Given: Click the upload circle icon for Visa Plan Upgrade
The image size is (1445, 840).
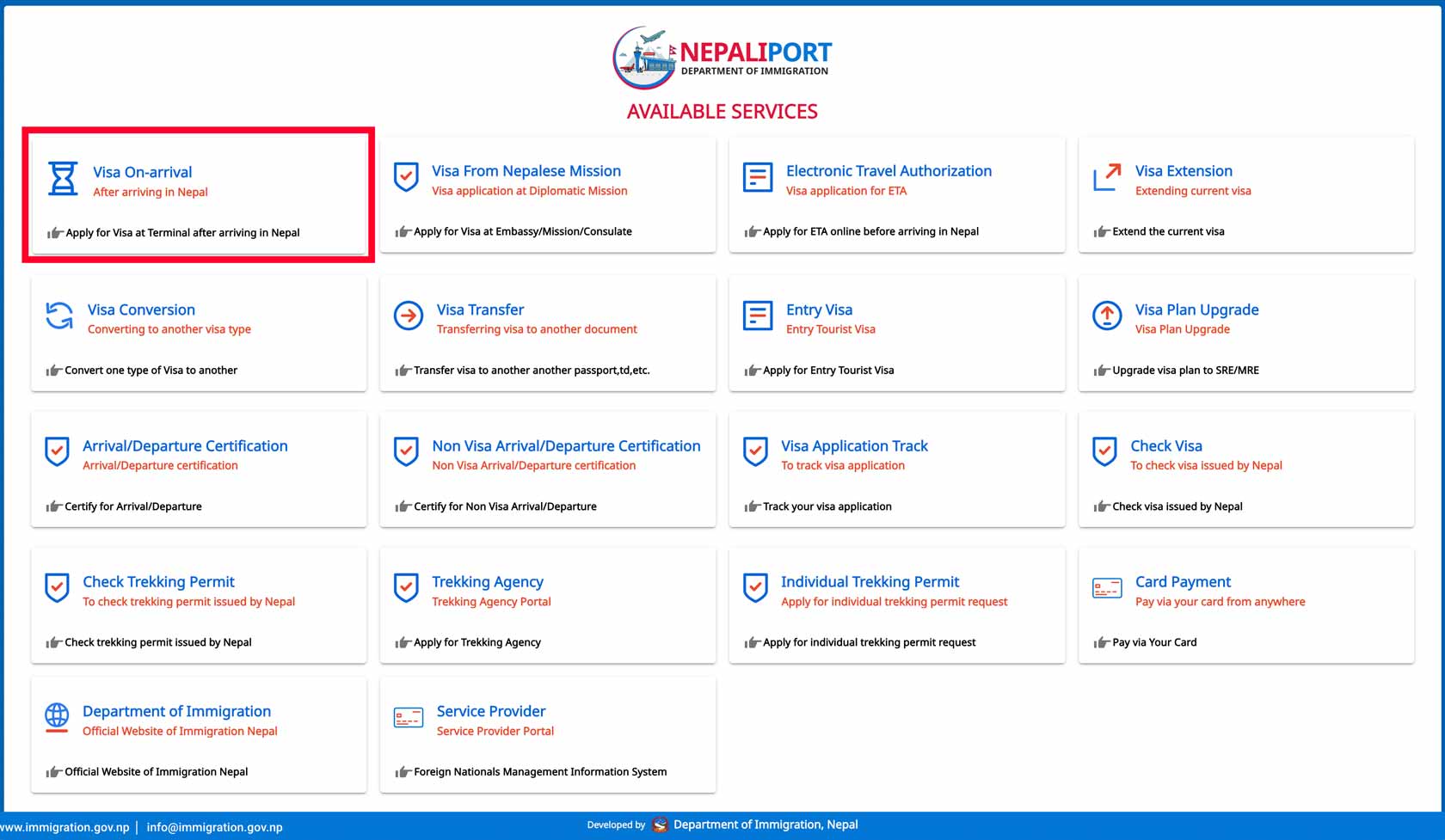Looking at the screenshot, I should point(1107,316).
